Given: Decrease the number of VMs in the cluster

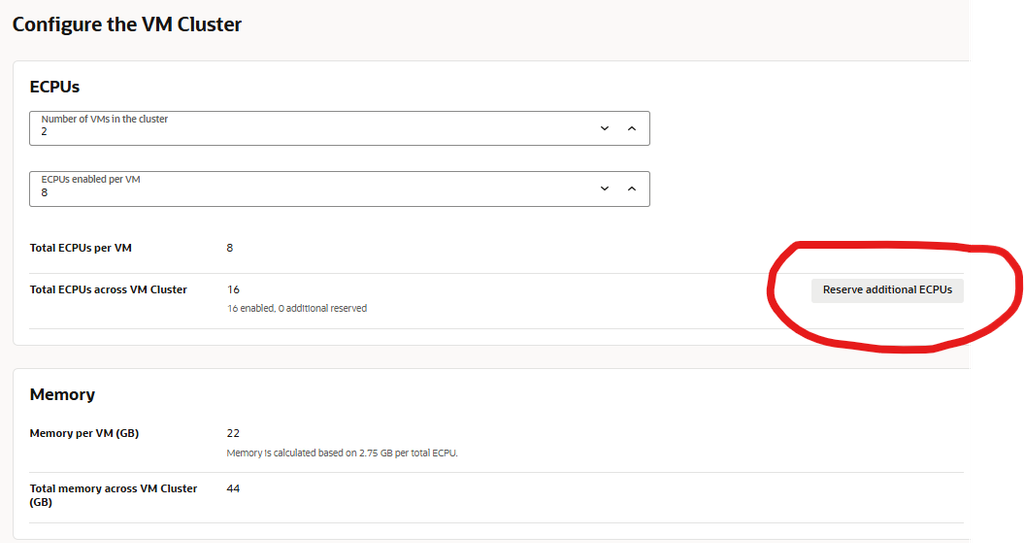Looking at the screenshot, I should point(605,128).
